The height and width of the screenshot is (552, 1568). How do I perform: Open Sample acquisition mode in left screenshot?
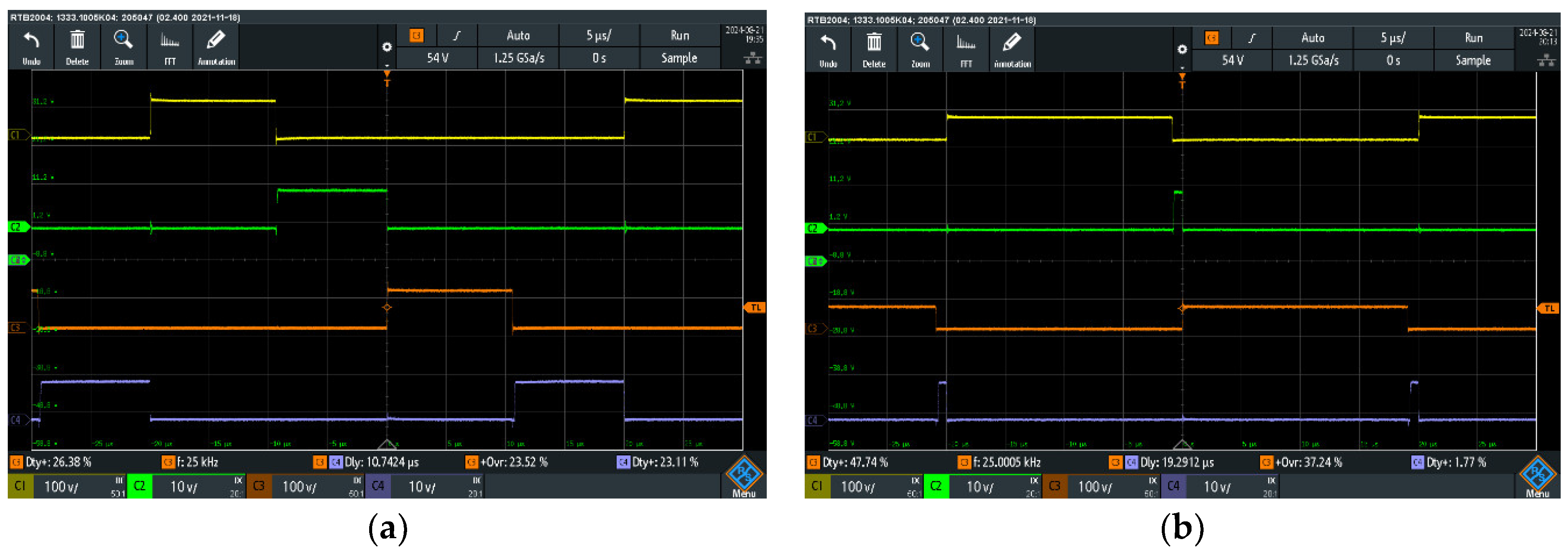(679, 58)
